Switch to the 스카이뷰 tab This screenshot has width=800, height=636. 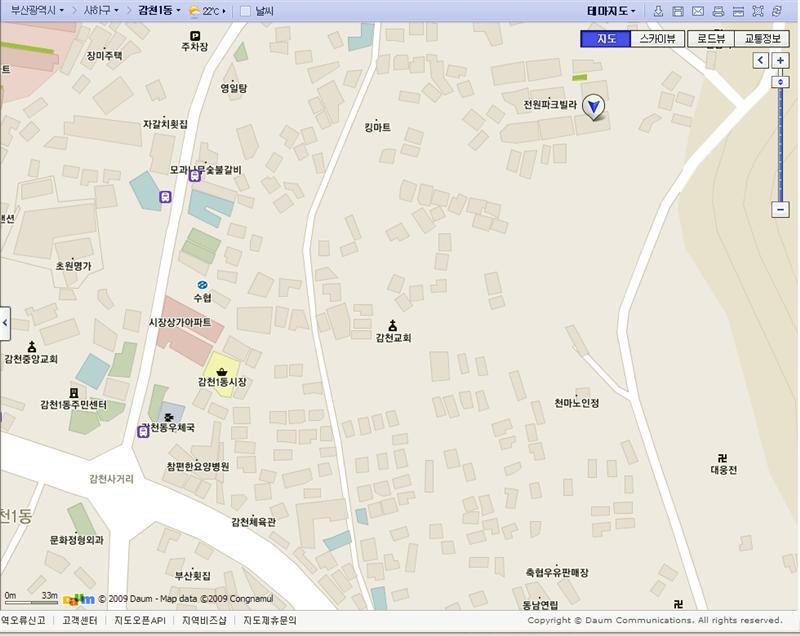(657, 39)
